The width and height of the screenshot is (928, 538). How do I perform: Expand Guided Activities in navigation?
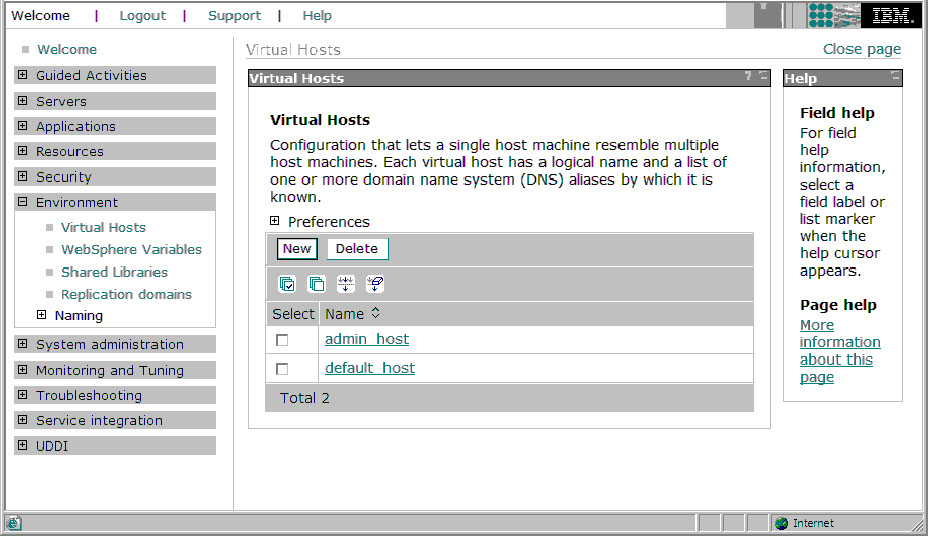click(x=22, y=75)
